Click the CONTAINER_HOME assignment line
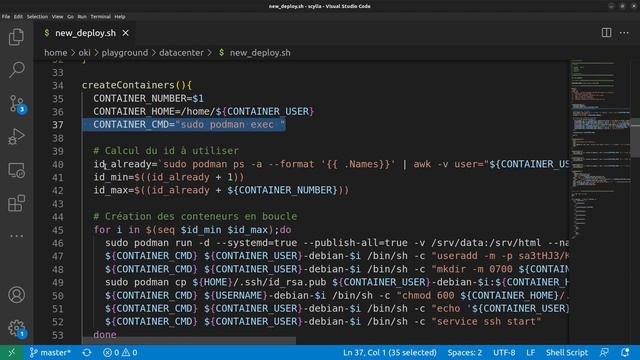640x360 pixels. (203, 111)
